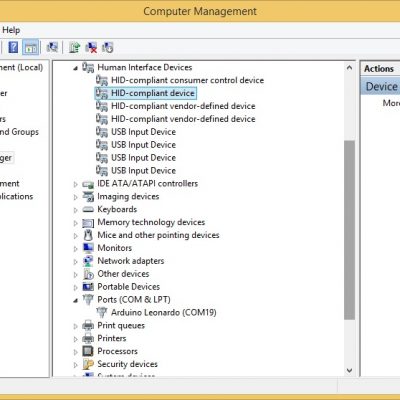This screenshot has width=400, height=400.
Task: Click the scroll up arrow of device list
Action: click(x=349, y=68)
